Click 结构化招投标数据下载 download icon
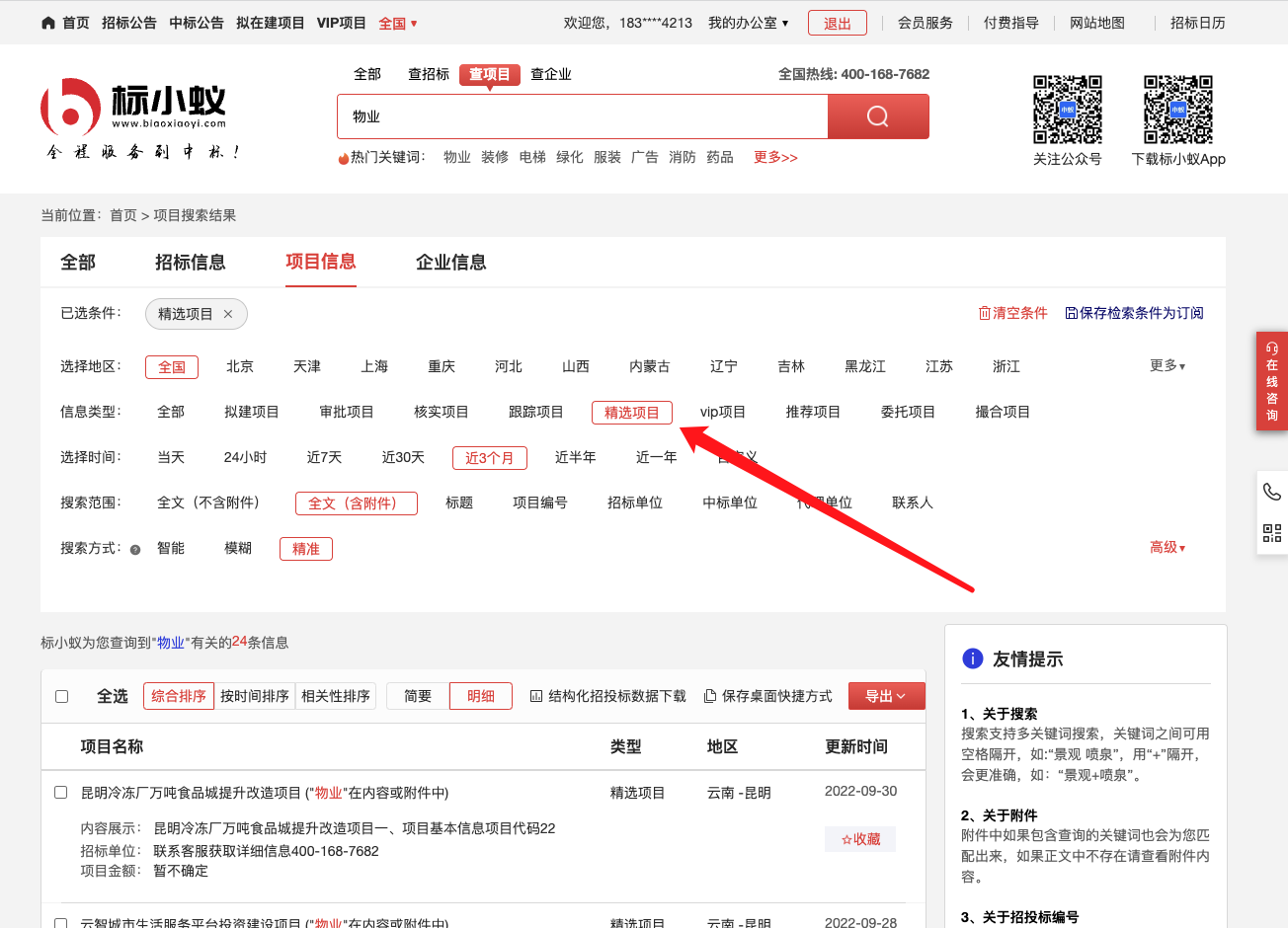 coord(536,696)
